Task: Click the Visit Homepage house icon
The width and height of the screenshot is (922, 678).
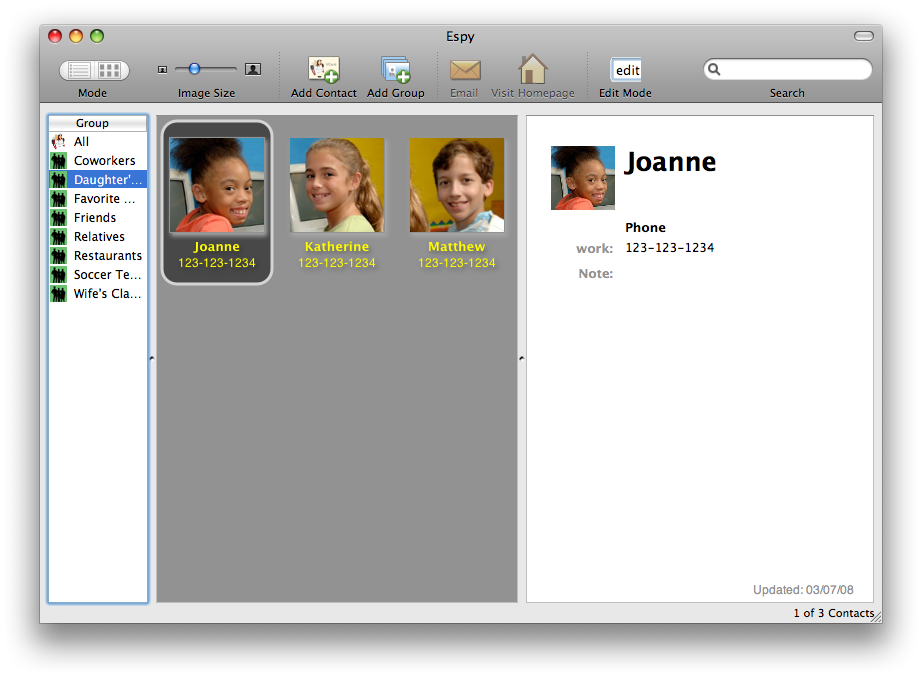Action: click(532, 69)
